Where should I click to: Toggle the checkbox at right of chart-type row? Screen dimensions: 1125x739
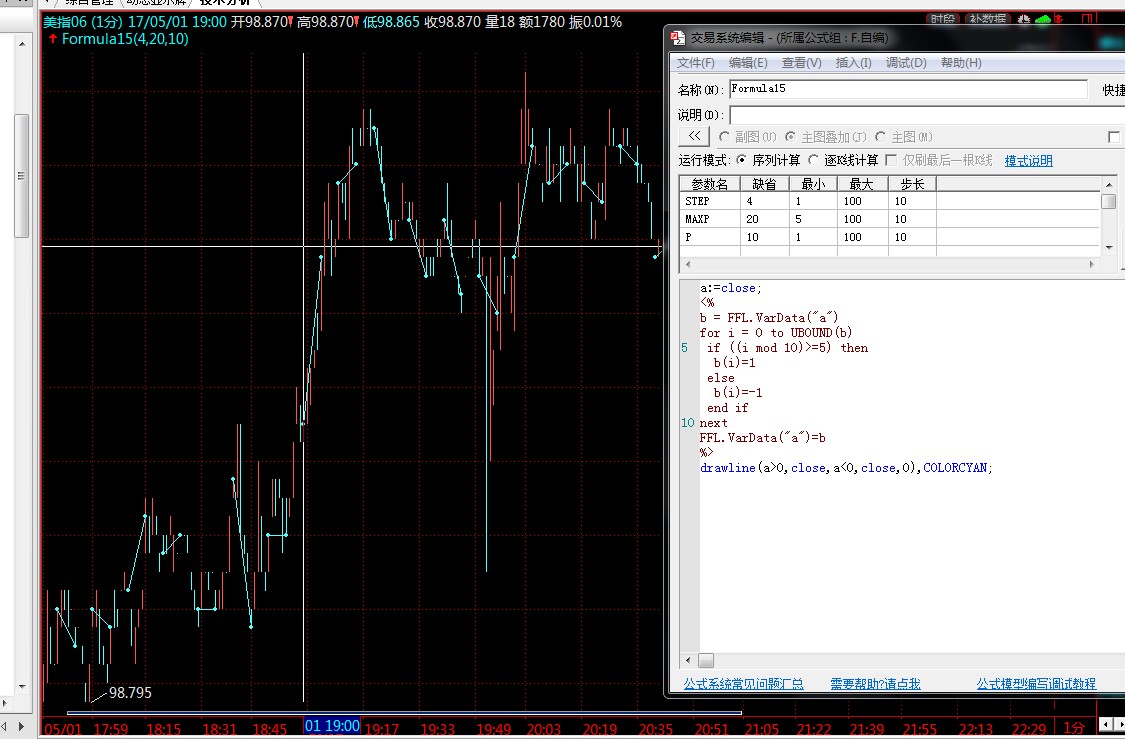pos(1114,136)
